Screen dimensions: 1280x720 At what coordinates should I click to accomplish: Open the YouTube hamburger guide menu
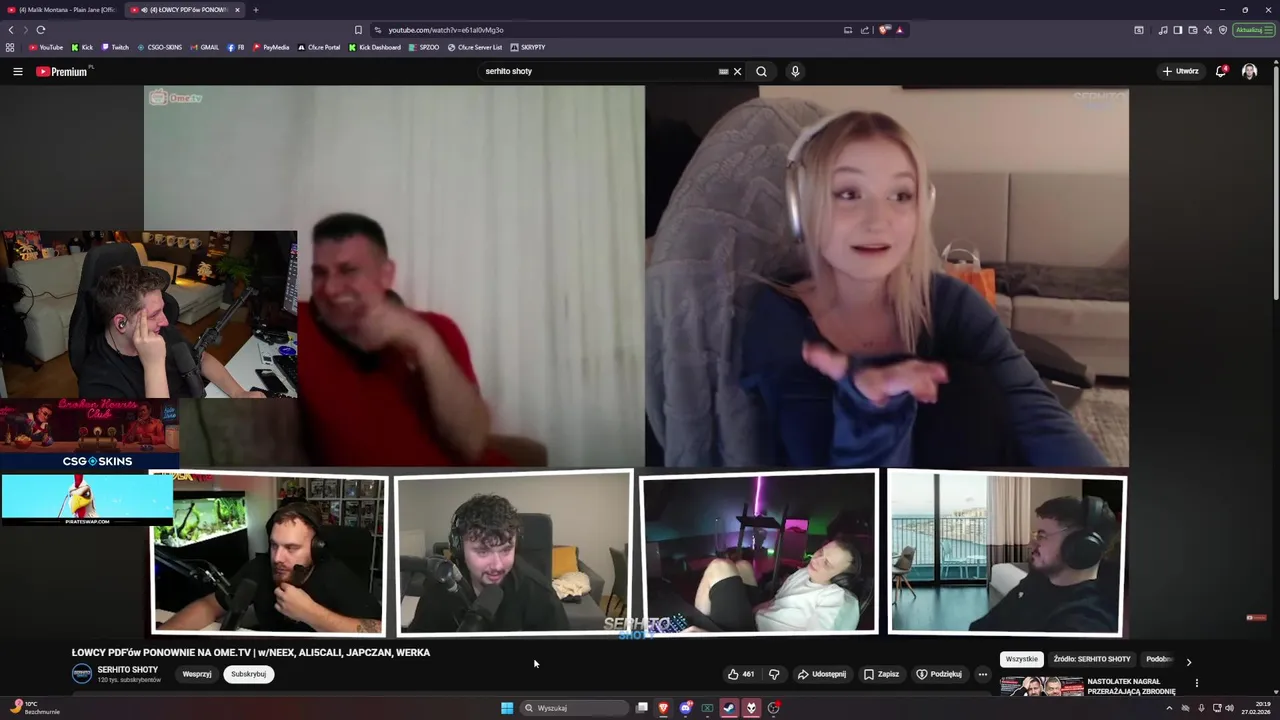17,71
